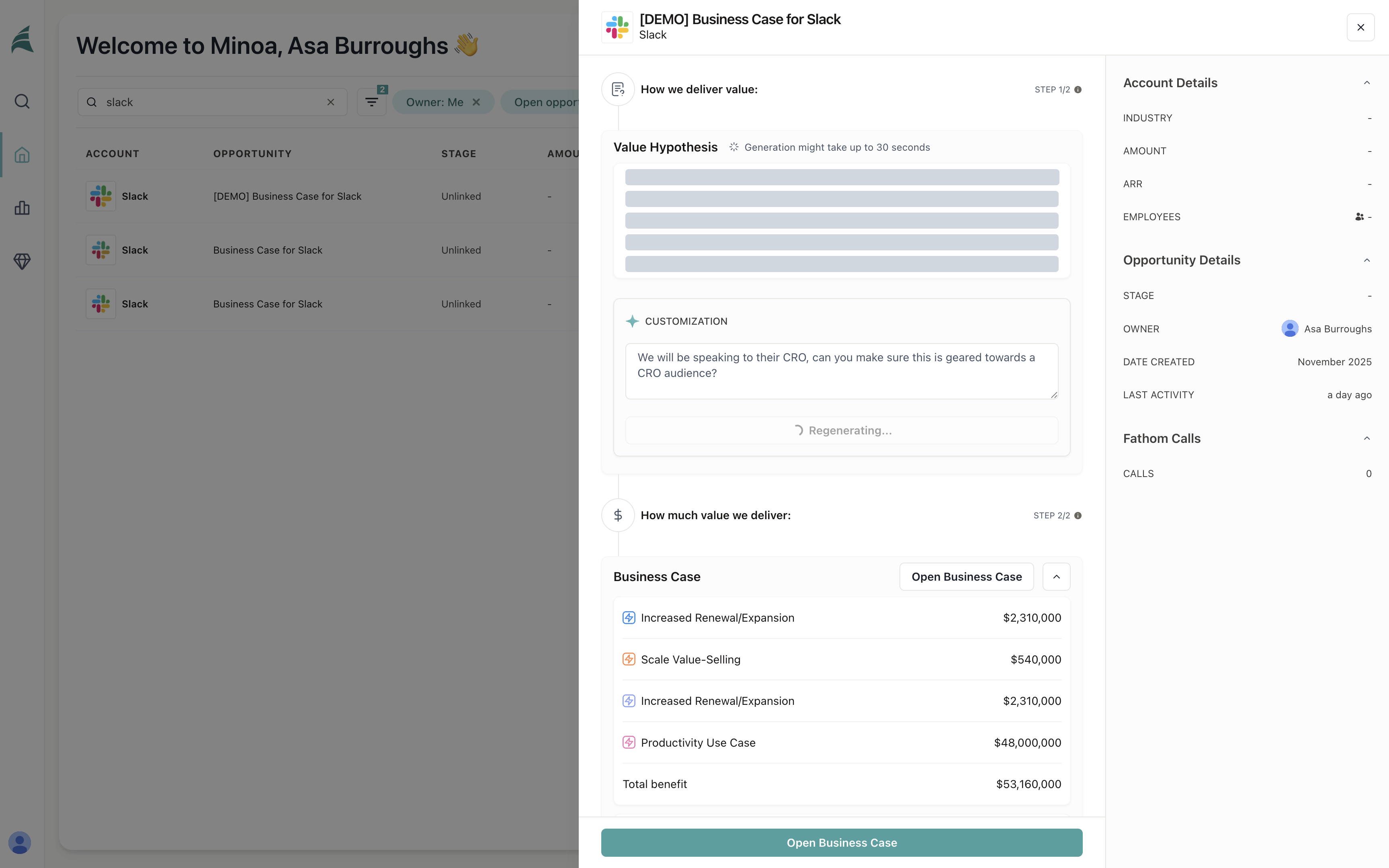Collapse the Opportunity Details section
The width and height of the screenshot is (1389, 868).
(1366, 260)
